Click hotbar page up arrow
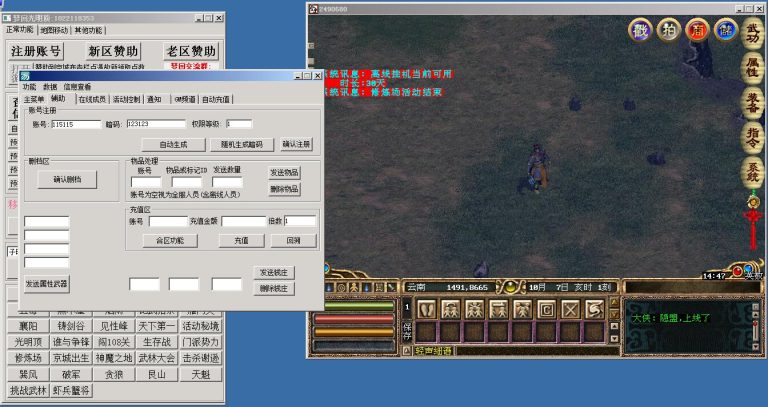The image size is (768, 407). pos(614,302)
